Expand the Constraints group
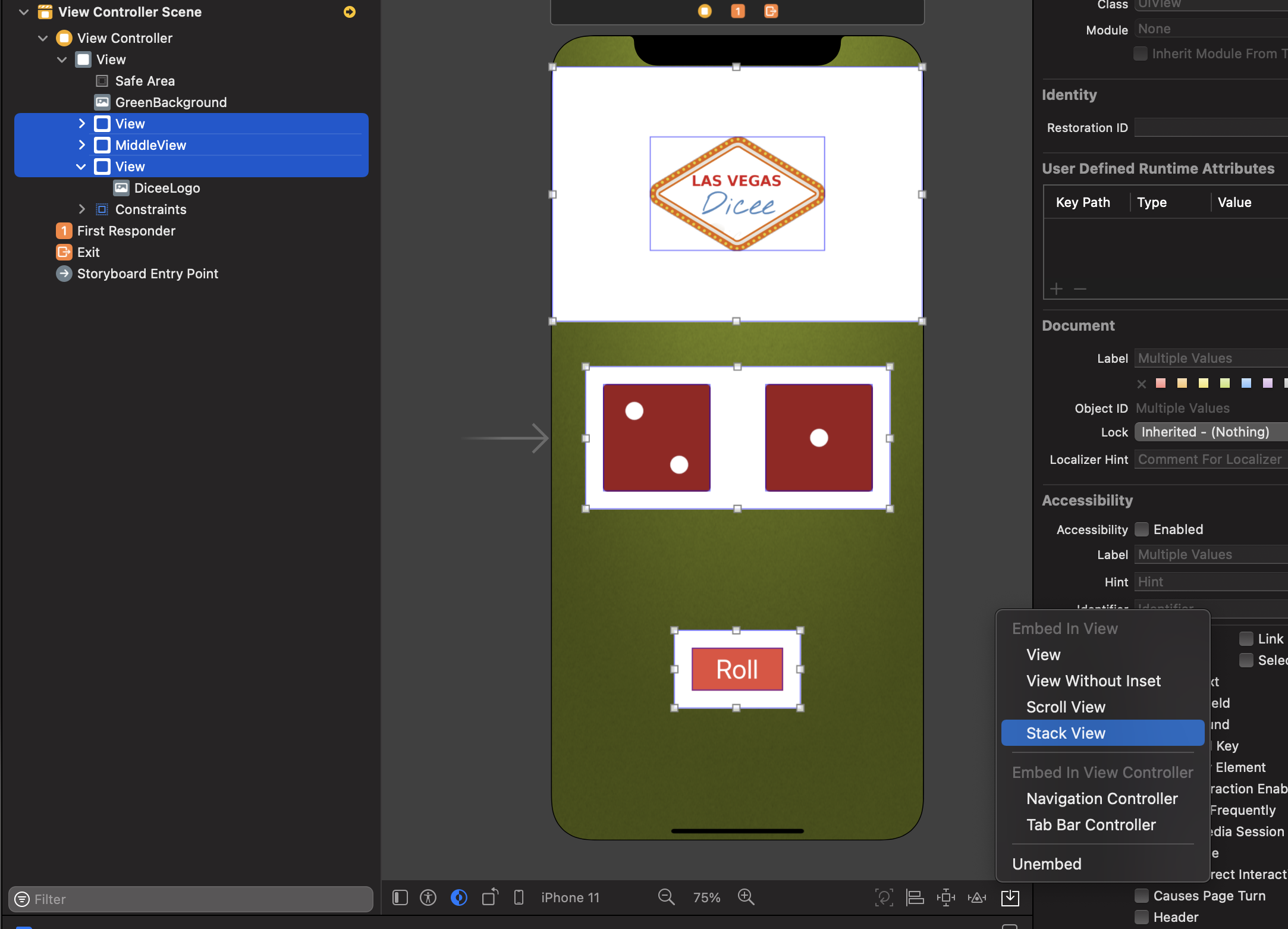Screen dimensions: 1288x929 point(81,209)
